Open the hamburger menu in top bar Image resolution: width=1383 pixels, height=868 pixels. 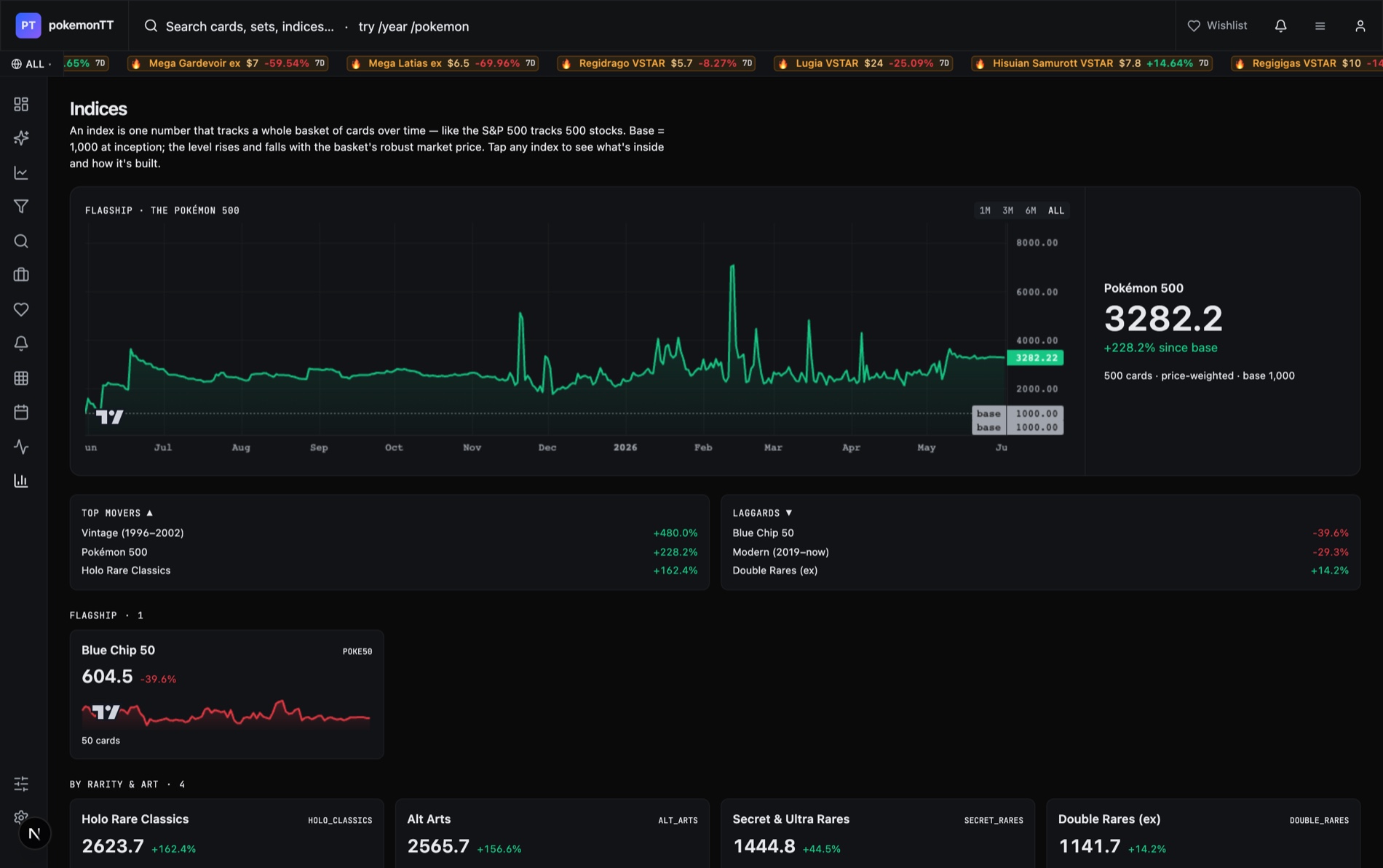[1320, 26]
